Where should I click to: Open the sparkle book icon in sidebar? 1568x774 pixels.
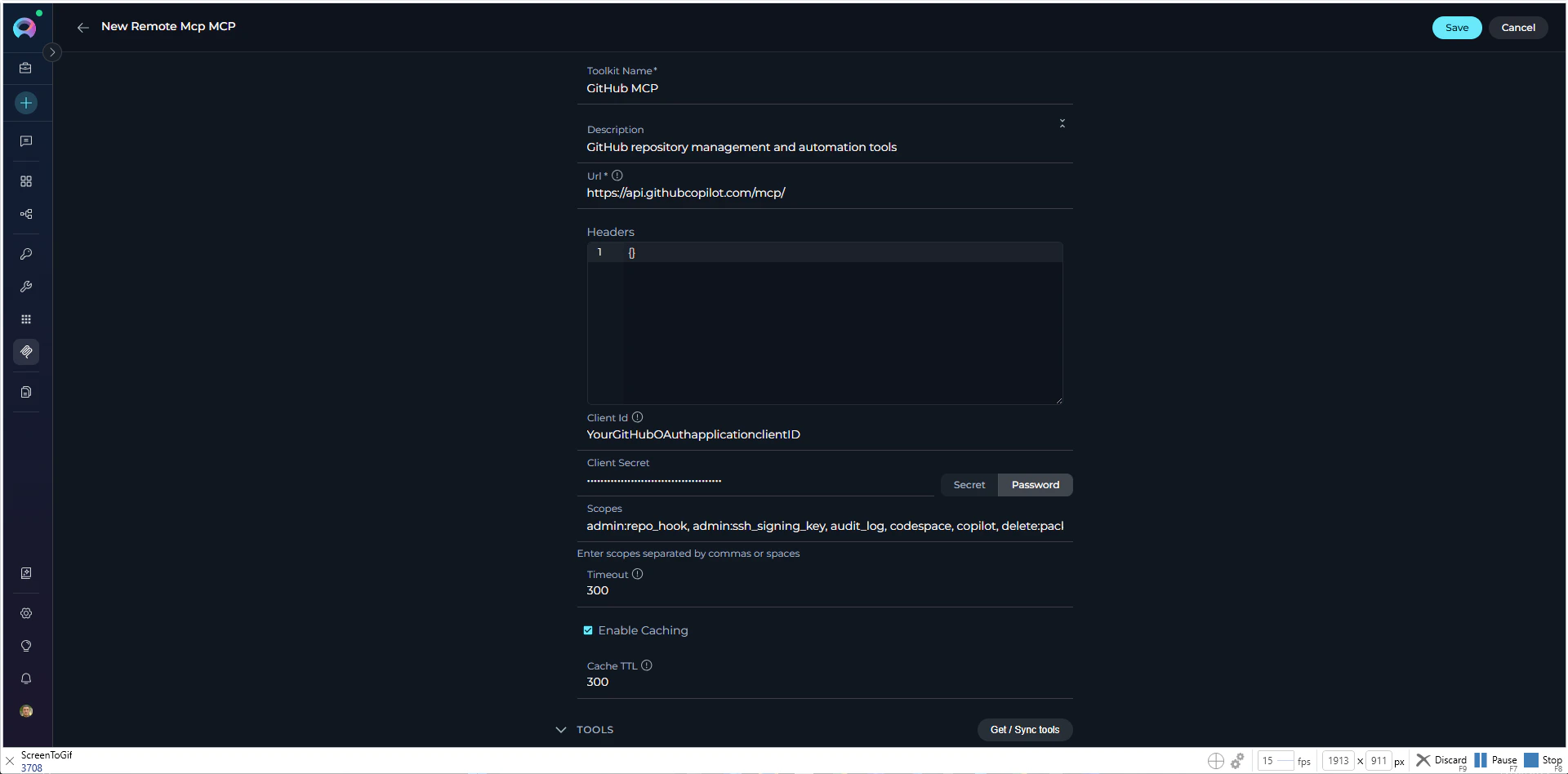26,573
